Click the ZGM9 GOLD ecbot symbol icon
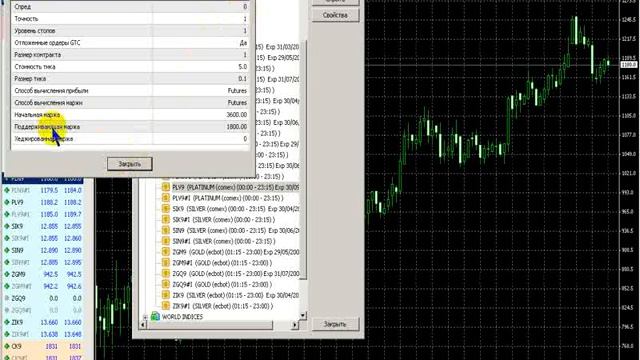The image size is (640, 360). click(x=165, y=252)
